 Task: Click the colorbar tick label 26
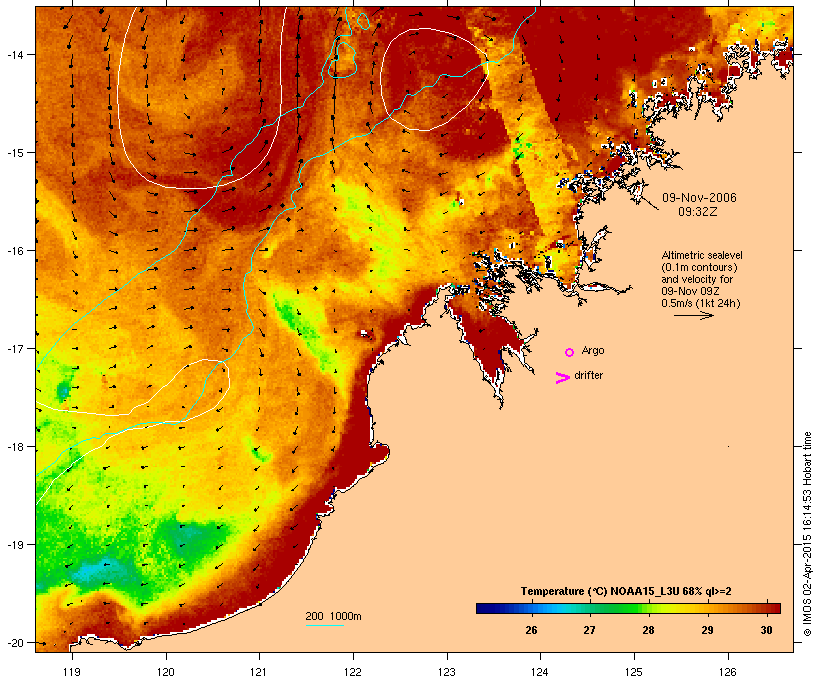point(531,630)
